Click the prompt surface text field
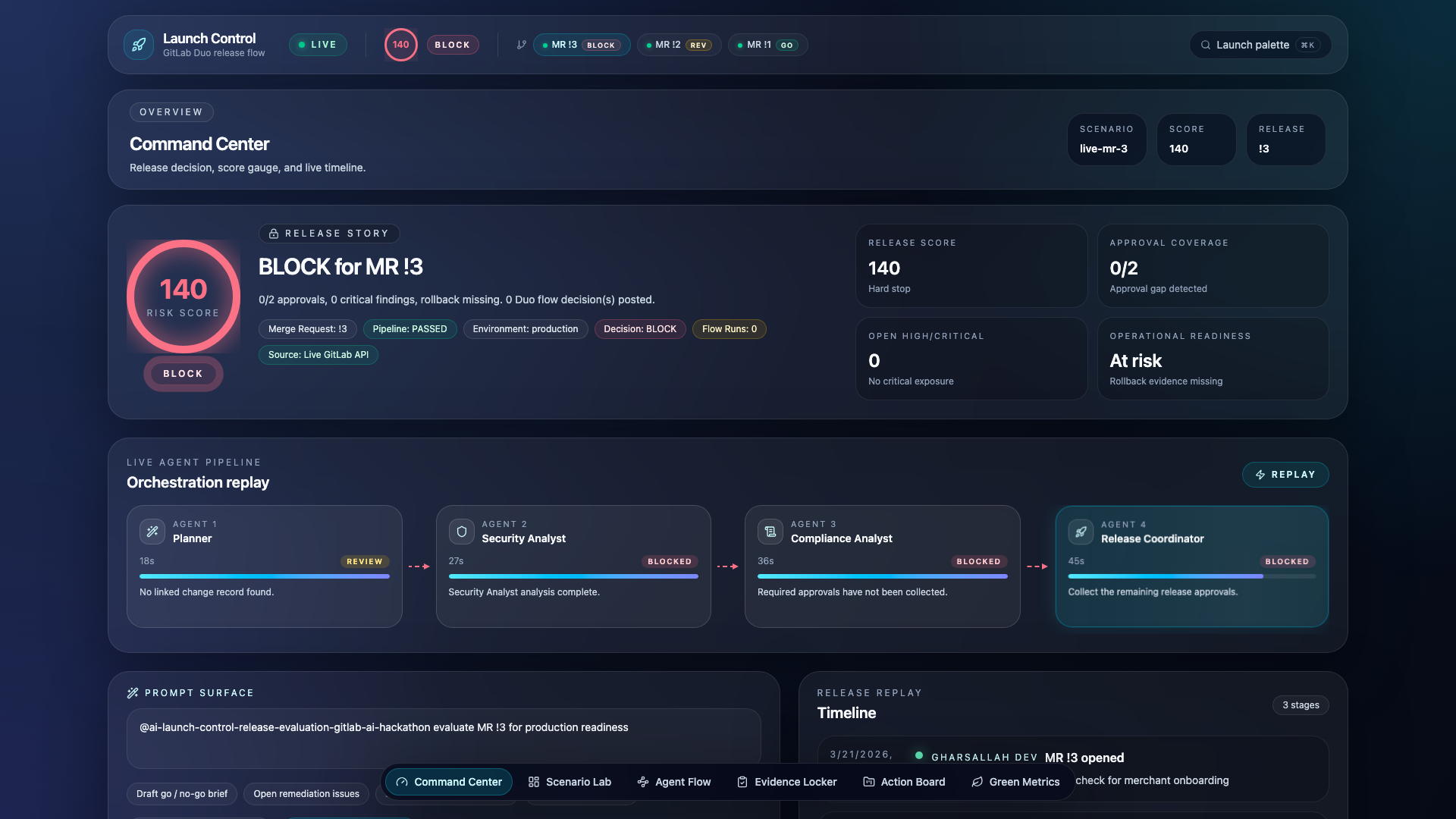Screen dimensions: 1456x819 tap(444, 738)
